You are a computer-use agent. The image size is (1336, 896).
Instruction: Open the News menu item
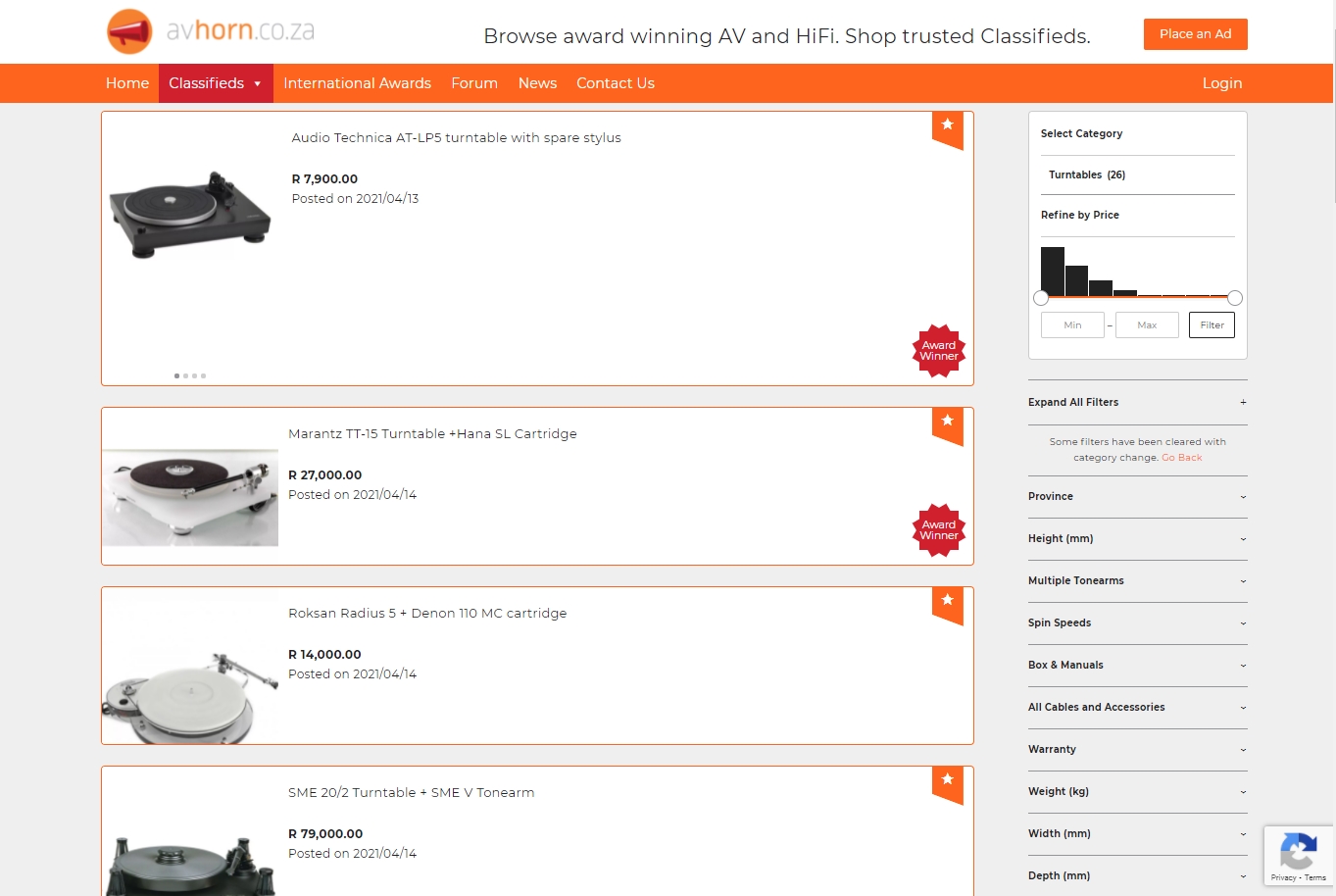[537, 83]
